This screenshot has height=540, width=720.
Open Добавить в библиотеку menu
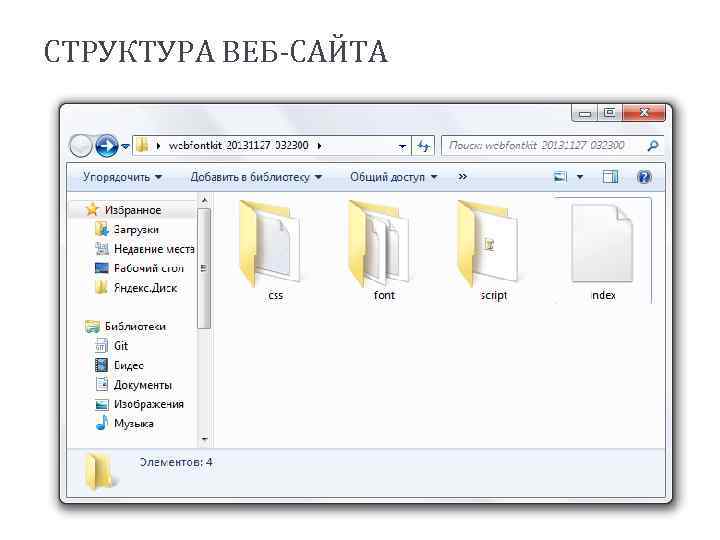[x=256, y=177]
